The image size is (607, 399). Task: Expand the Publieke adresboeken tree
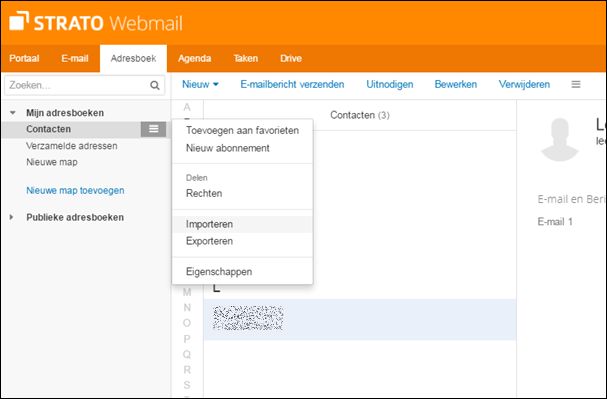coord(12,217)
